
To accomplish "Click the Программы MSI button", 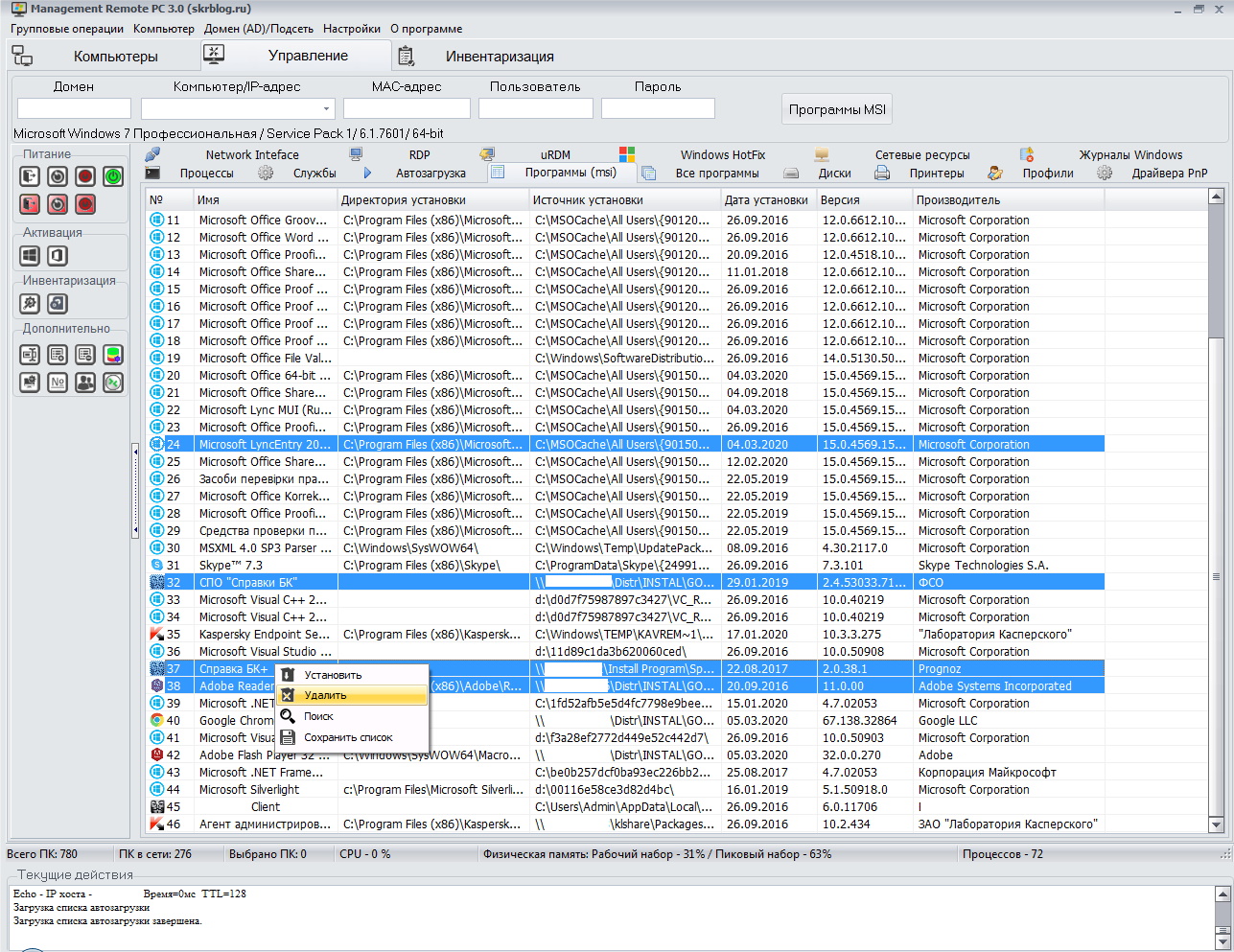I will click(837, 109).
